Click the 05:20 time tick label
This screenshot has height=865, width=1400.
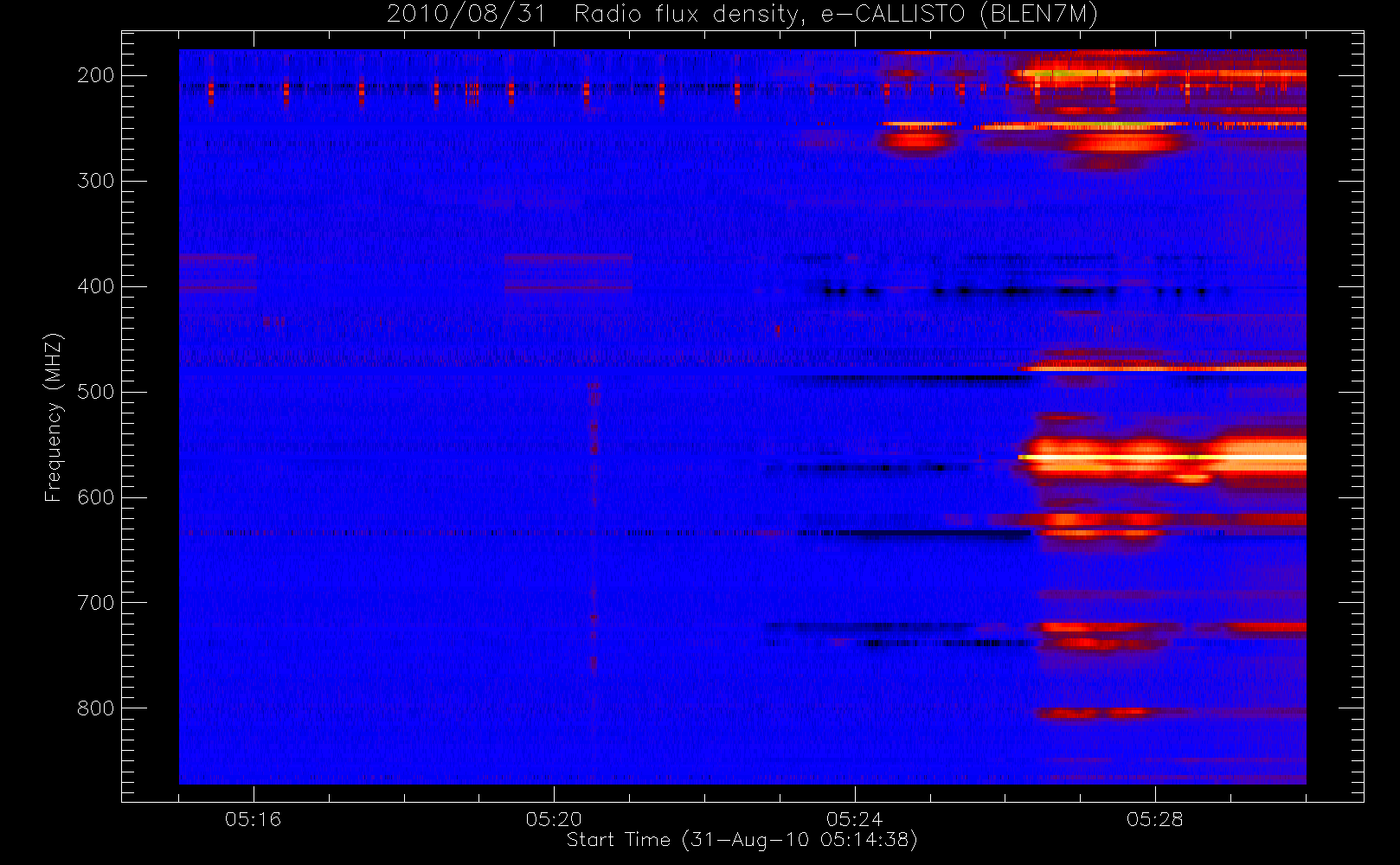(554, 819)
